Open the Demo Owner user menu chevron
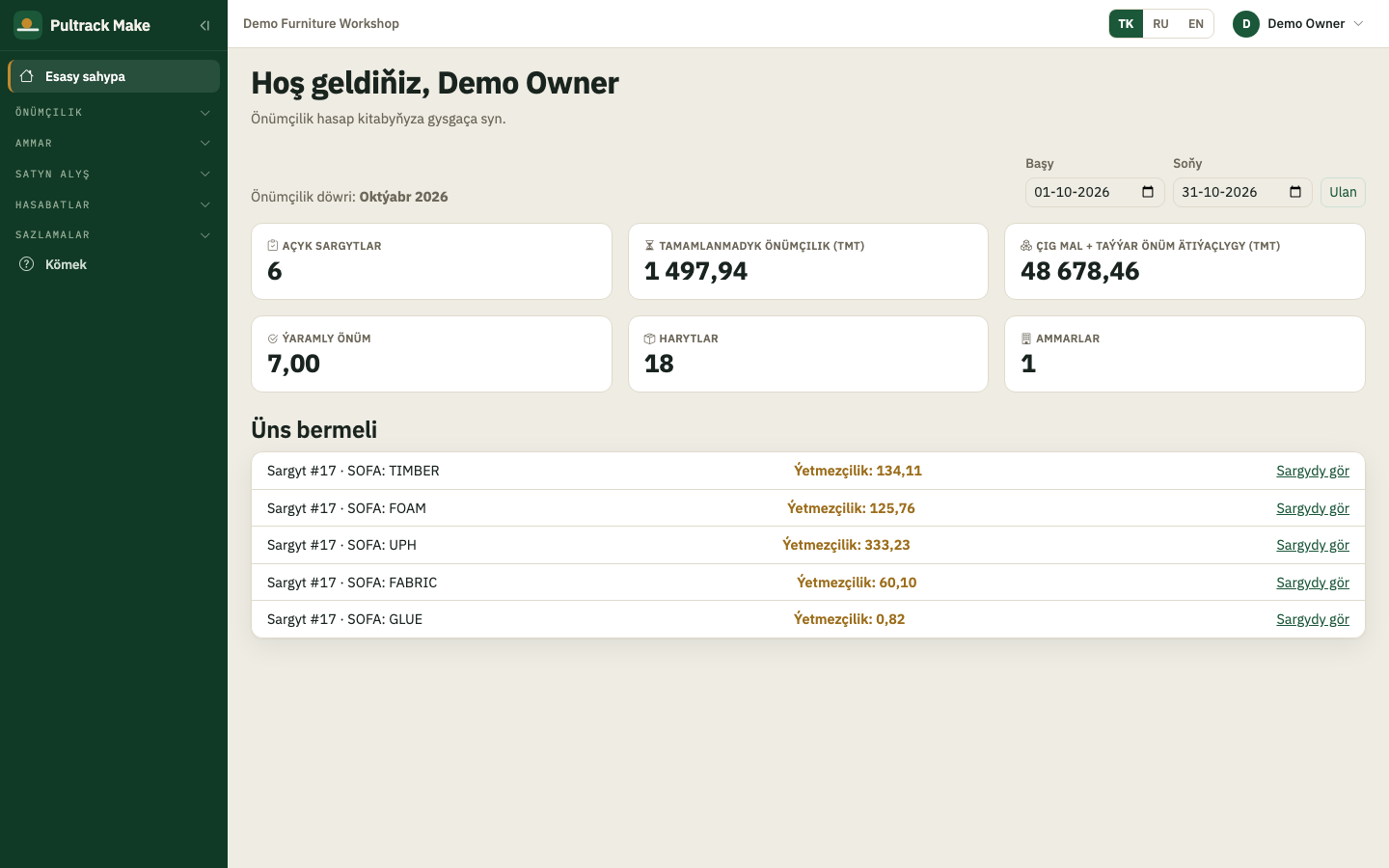 point(1359,24)
